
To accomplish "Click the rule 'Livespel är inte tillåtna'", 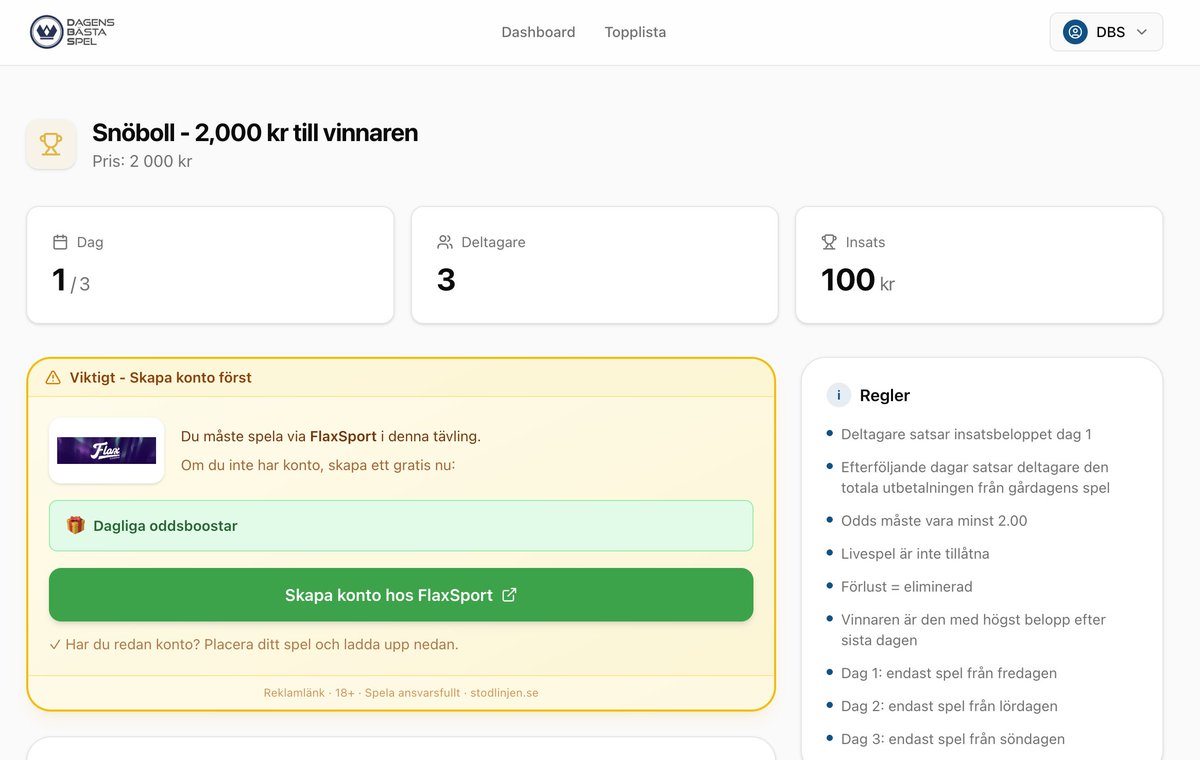I will pyautogui.click(x=915, y=554).
